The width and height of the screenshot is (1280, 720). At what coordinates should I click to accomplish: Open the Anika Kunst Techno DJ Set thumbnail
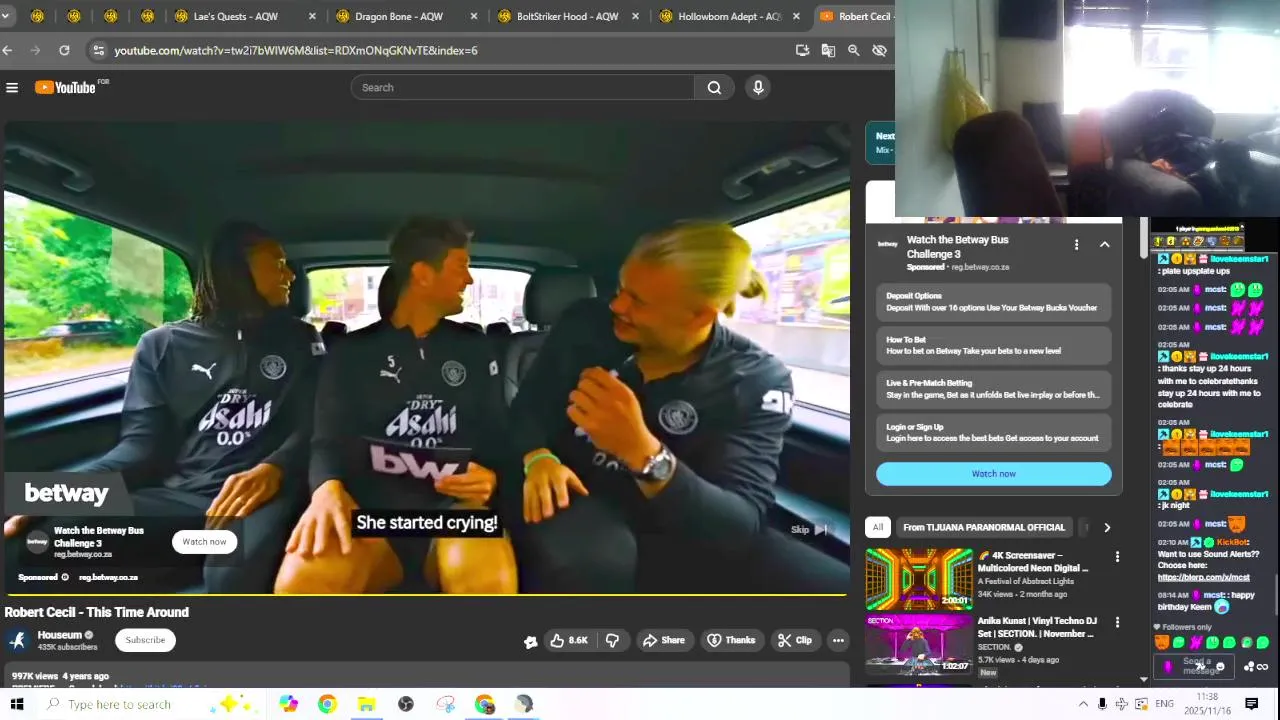click(x=919, y=643)
